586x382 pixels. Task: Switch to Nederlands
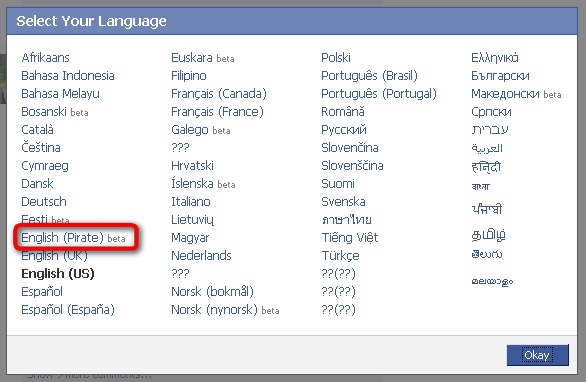tap(201, 256)
